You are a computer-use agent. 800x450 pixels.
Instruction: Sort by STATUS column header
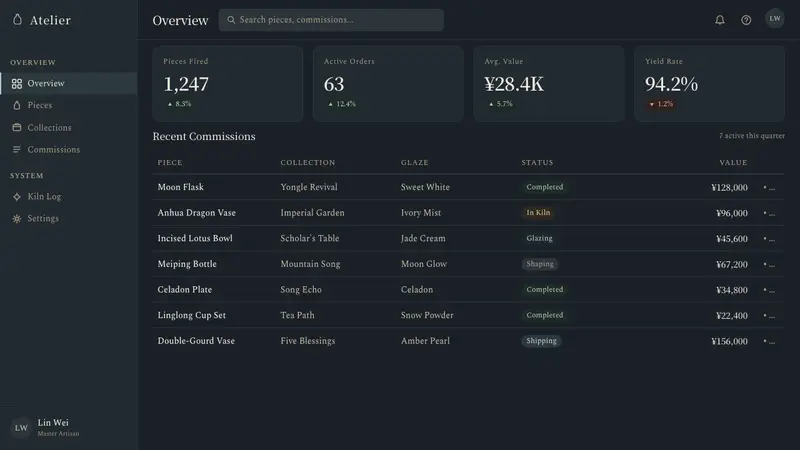pyautogui.click(x=537, y=162)
